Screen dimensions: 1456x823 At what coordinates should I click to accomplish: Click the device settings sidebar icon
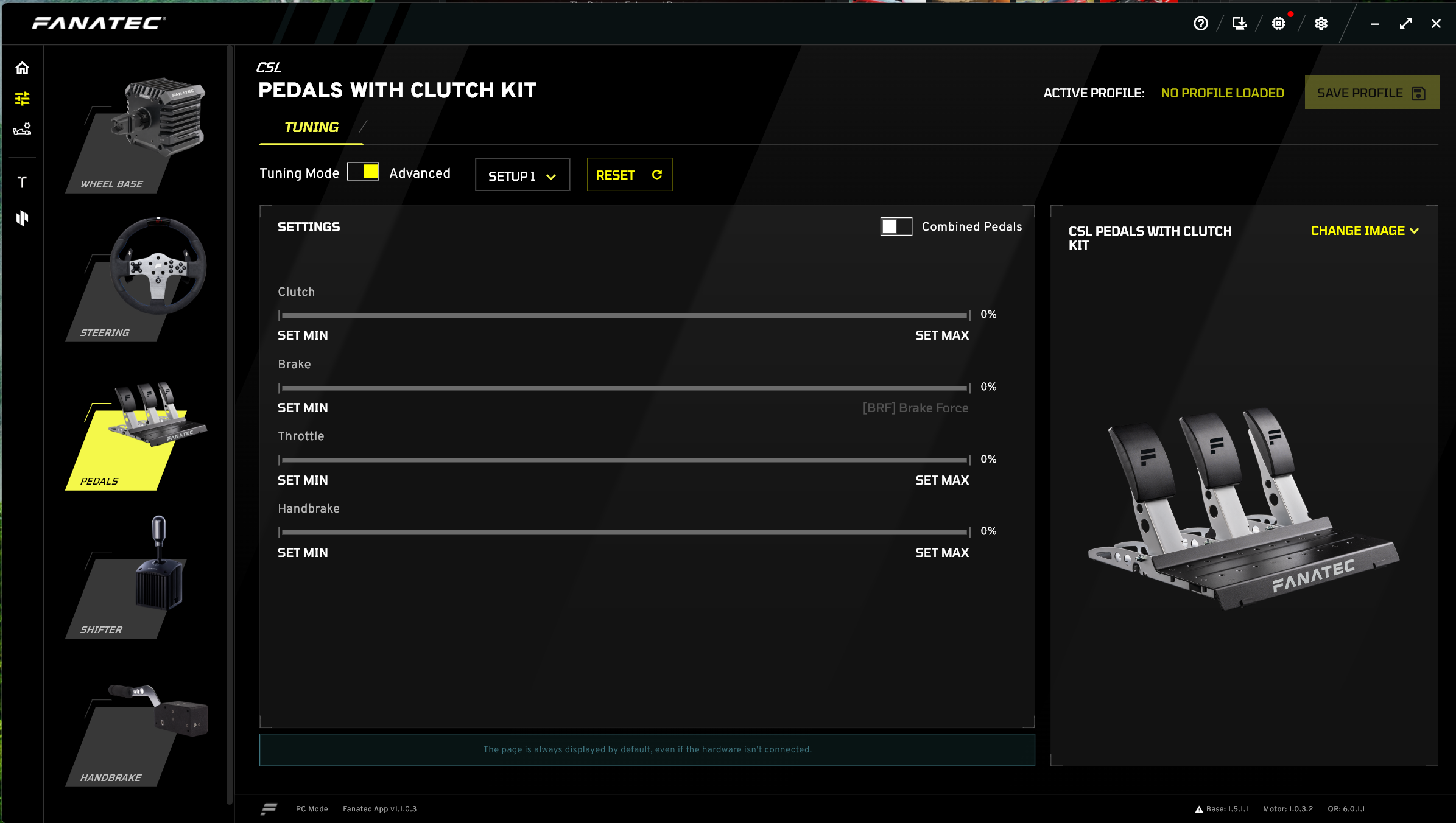[23, 129]
